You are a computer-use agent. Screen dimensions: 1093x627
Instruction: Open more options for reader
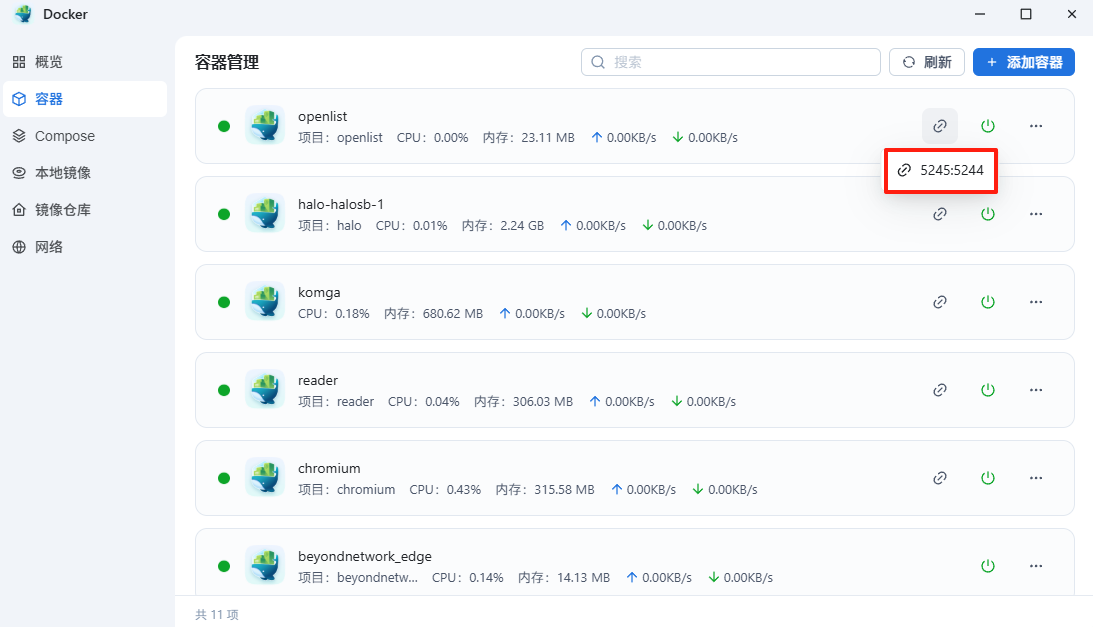click(1036, 390)
